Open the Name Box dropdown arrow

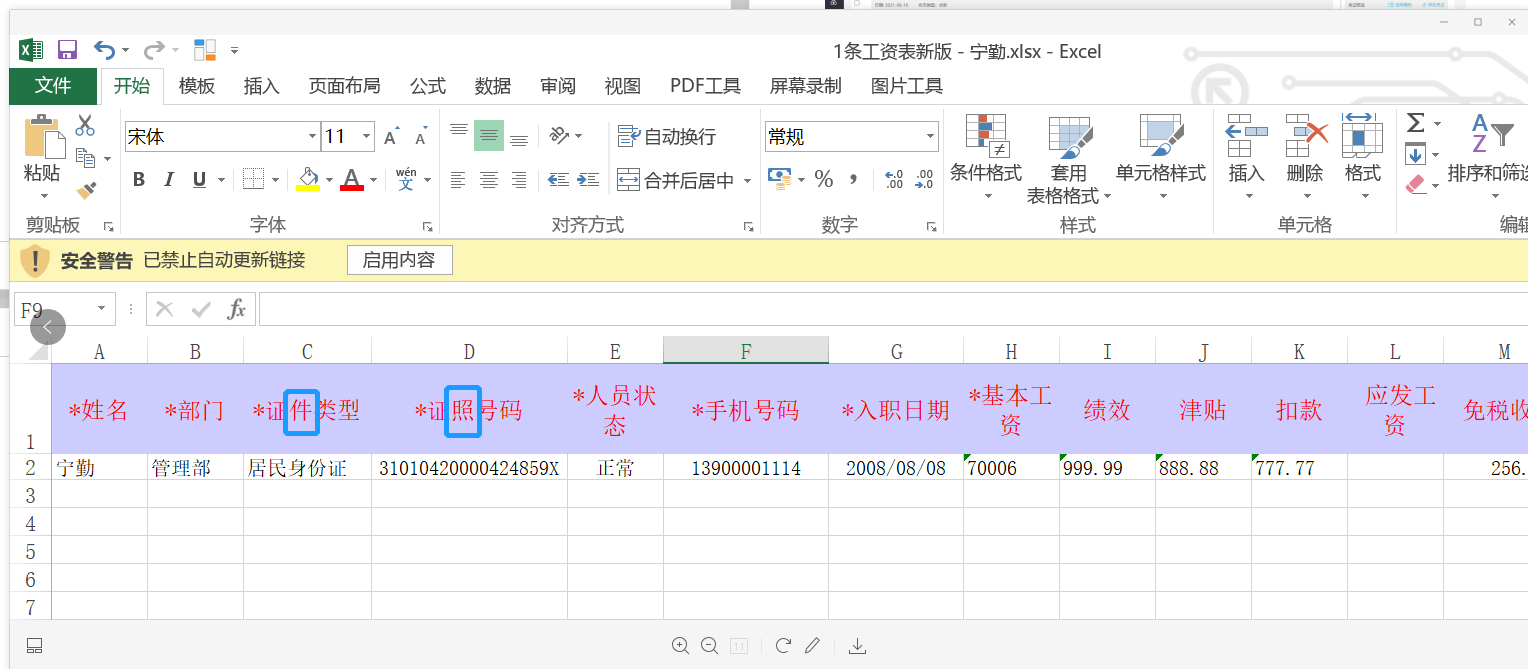101,309
